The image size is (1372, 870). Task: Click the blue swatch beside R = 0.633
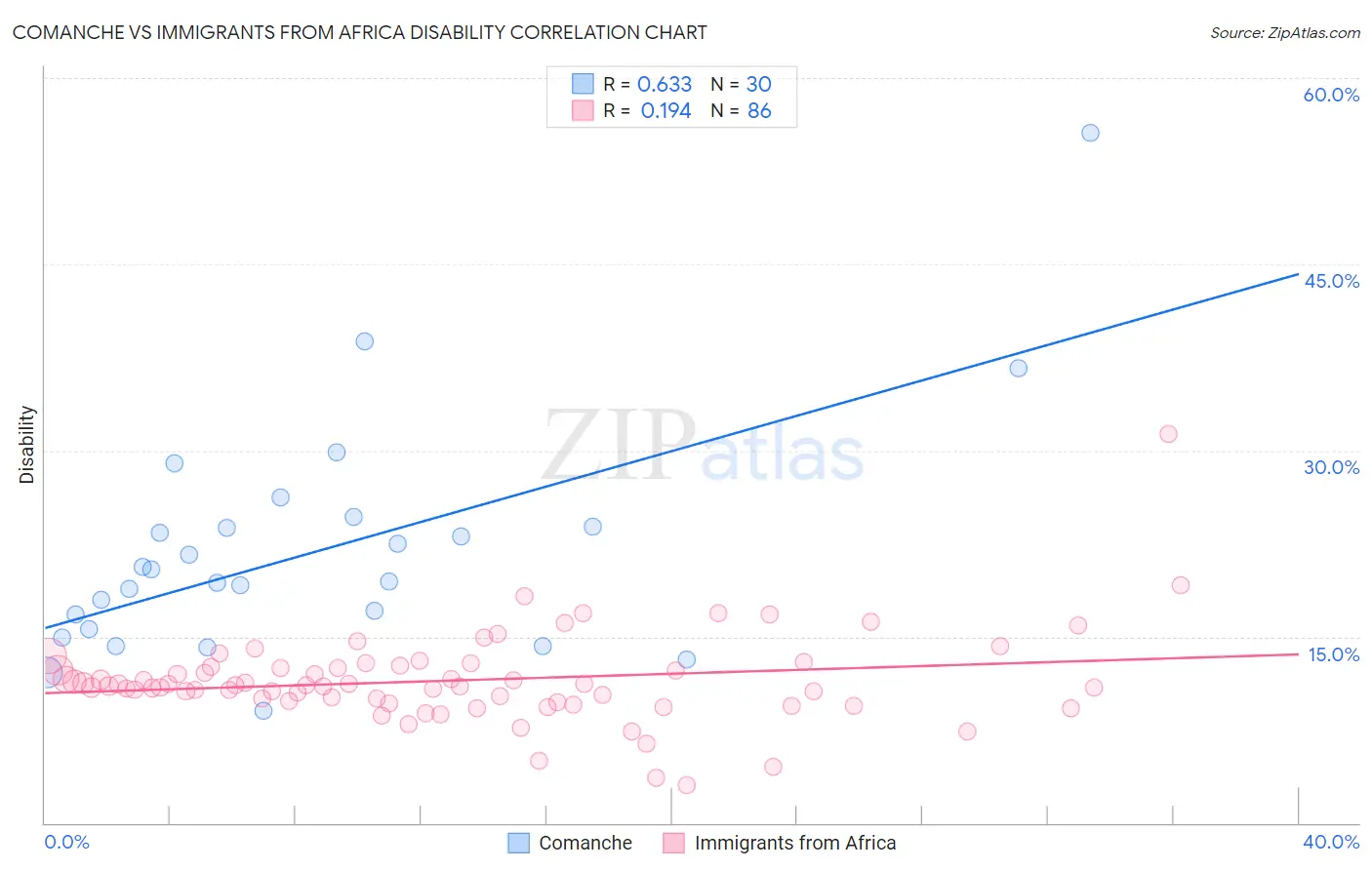[x=583, y=84]
